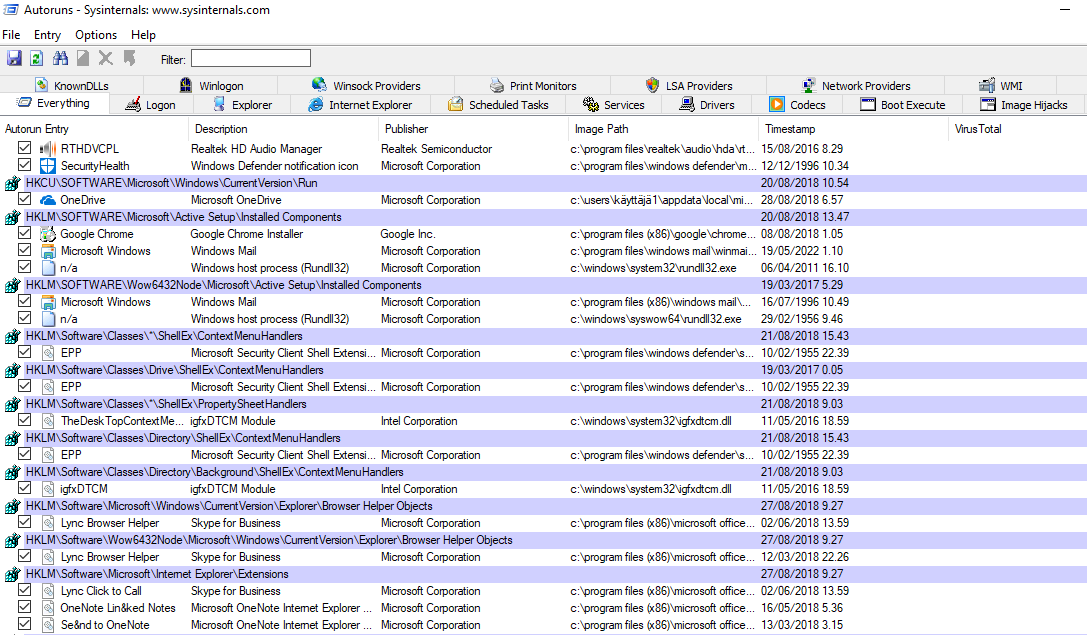This screenshot has height=635, width=1087.
Task: Switch to the Services tab
Action: pyautogui.click(x=614, y=105)
